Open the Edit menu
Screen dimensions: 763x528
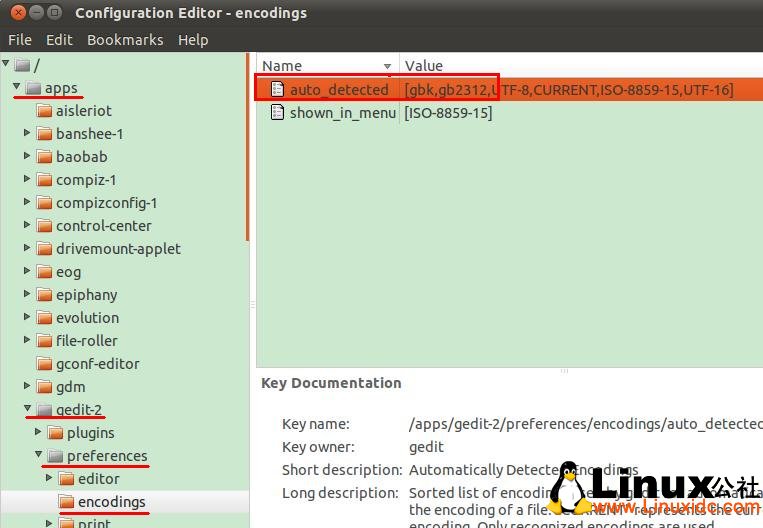[x=59, y=39]
